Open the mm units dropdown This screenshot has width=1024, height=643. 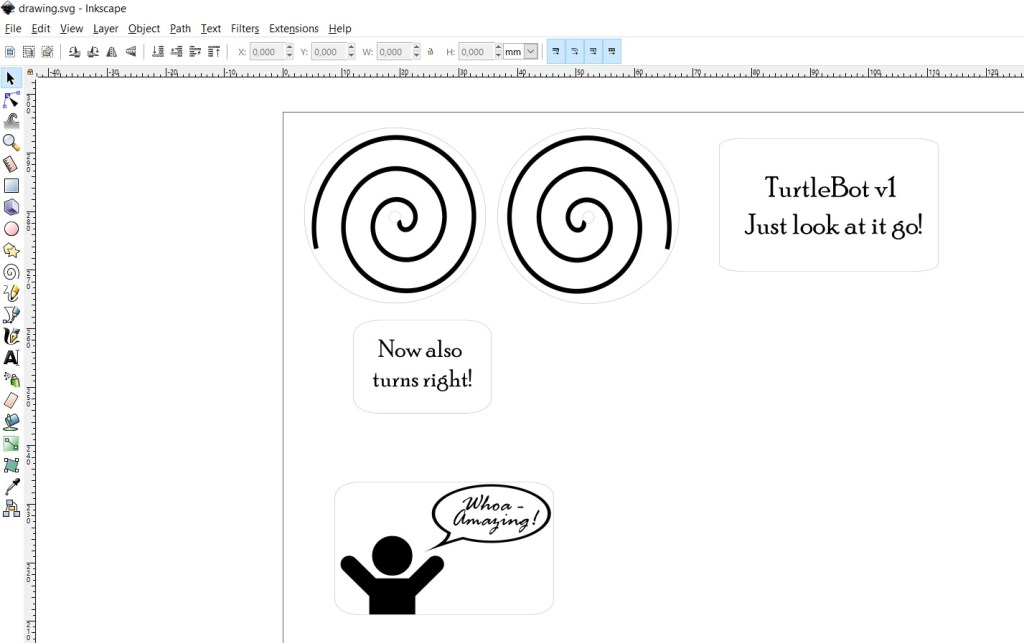point(529,51)
